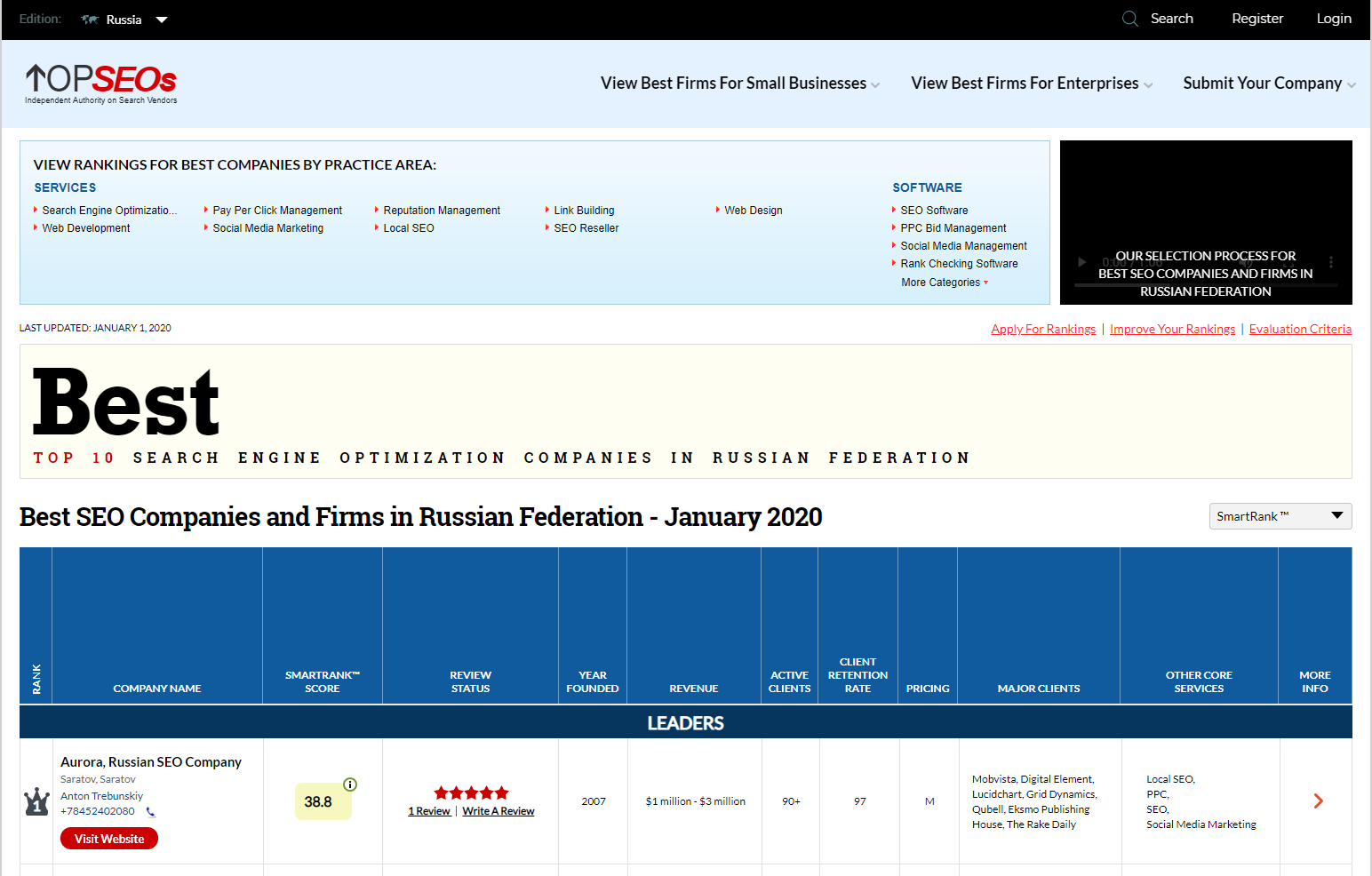The image size is (1372, 876).
Task: Click the phone icon next to +78452402080
Action: tap(150, 812)
